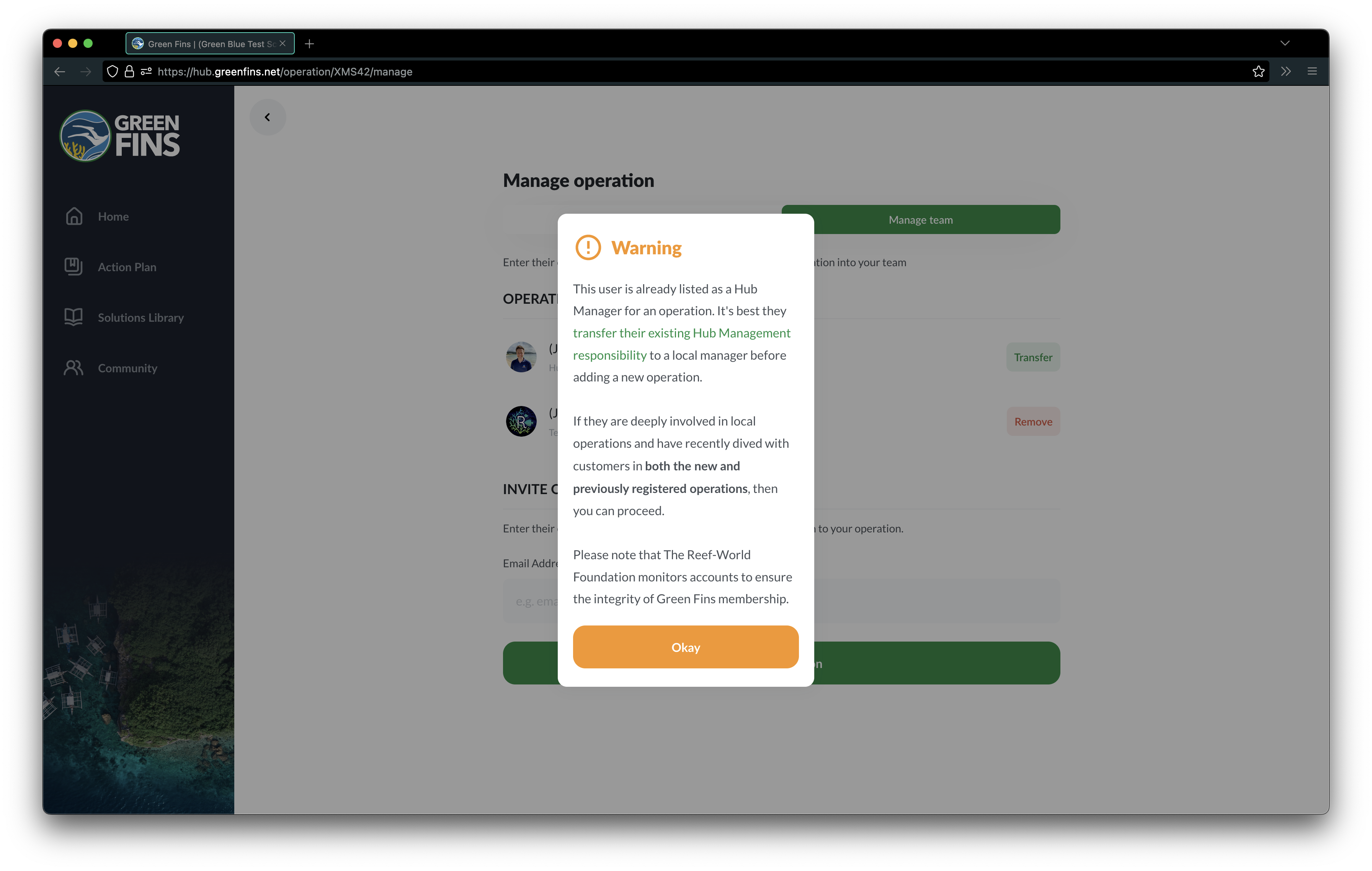1372x871 pixels.
Task: Click the browser back arrow
Action: point(60,71)
